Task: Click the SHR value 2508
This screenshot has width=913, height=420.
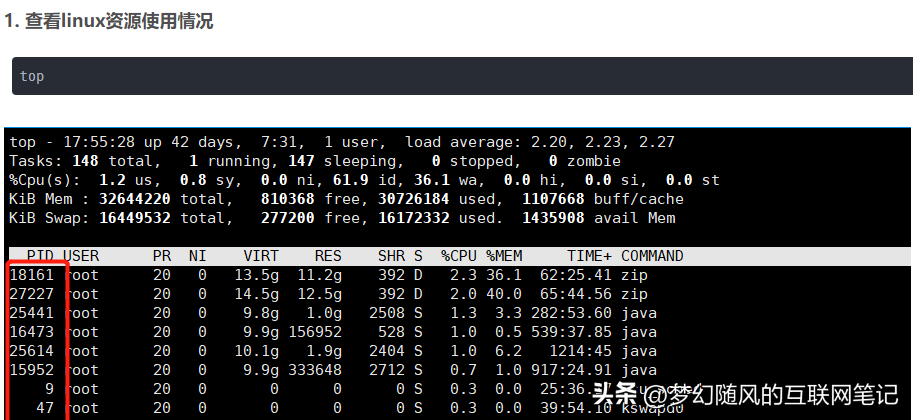Action: click(x=387, y=313)
